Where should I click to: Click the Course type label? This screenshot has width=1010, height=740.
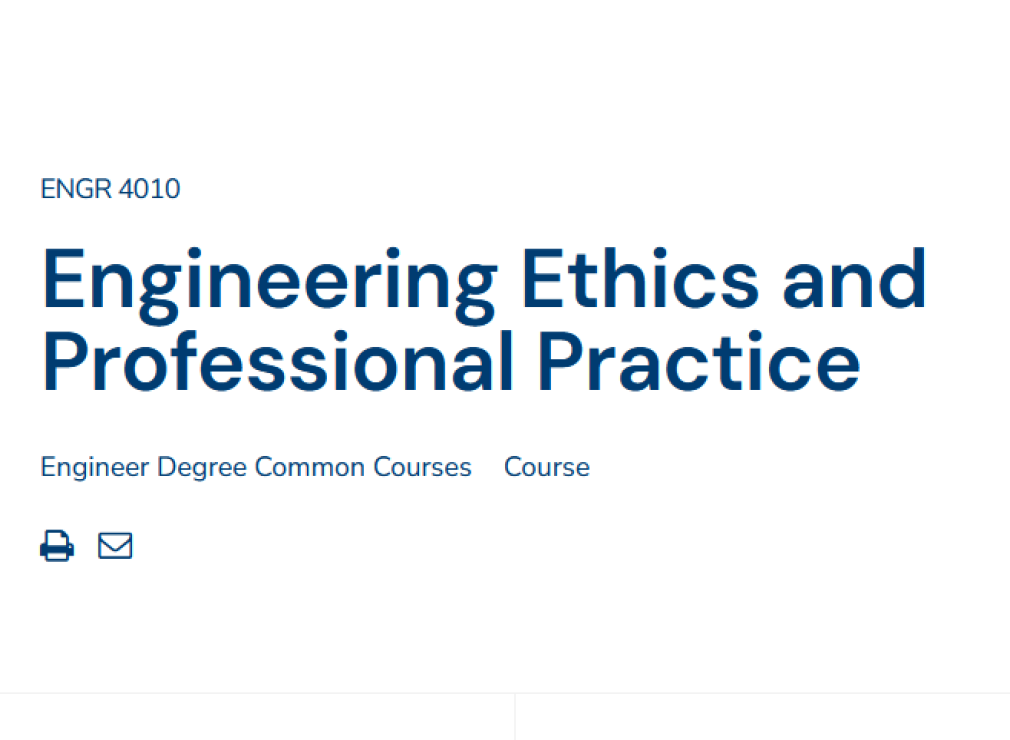546,468
